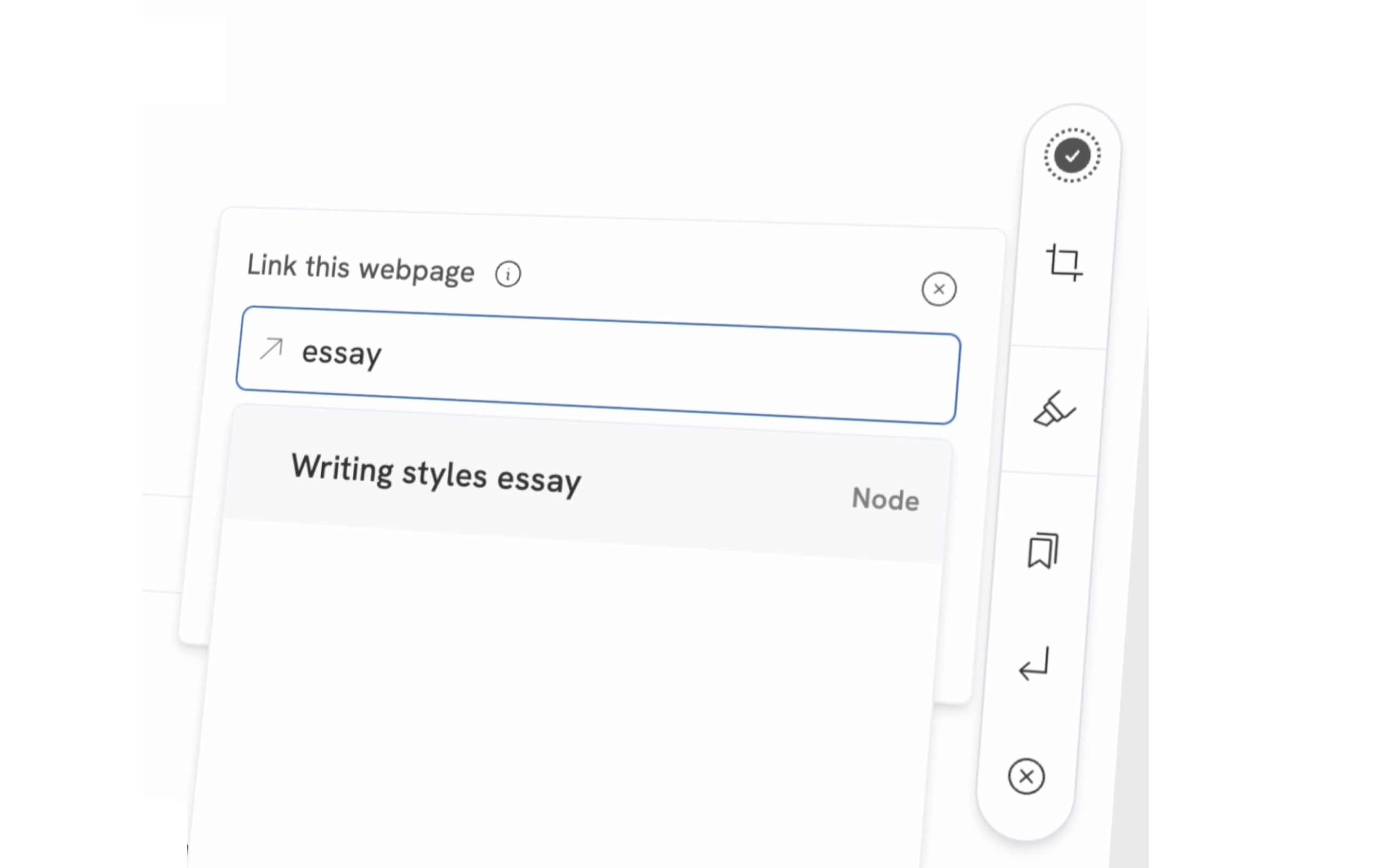
Task: Click the diagonal arrow link icon
Action: 271,348
